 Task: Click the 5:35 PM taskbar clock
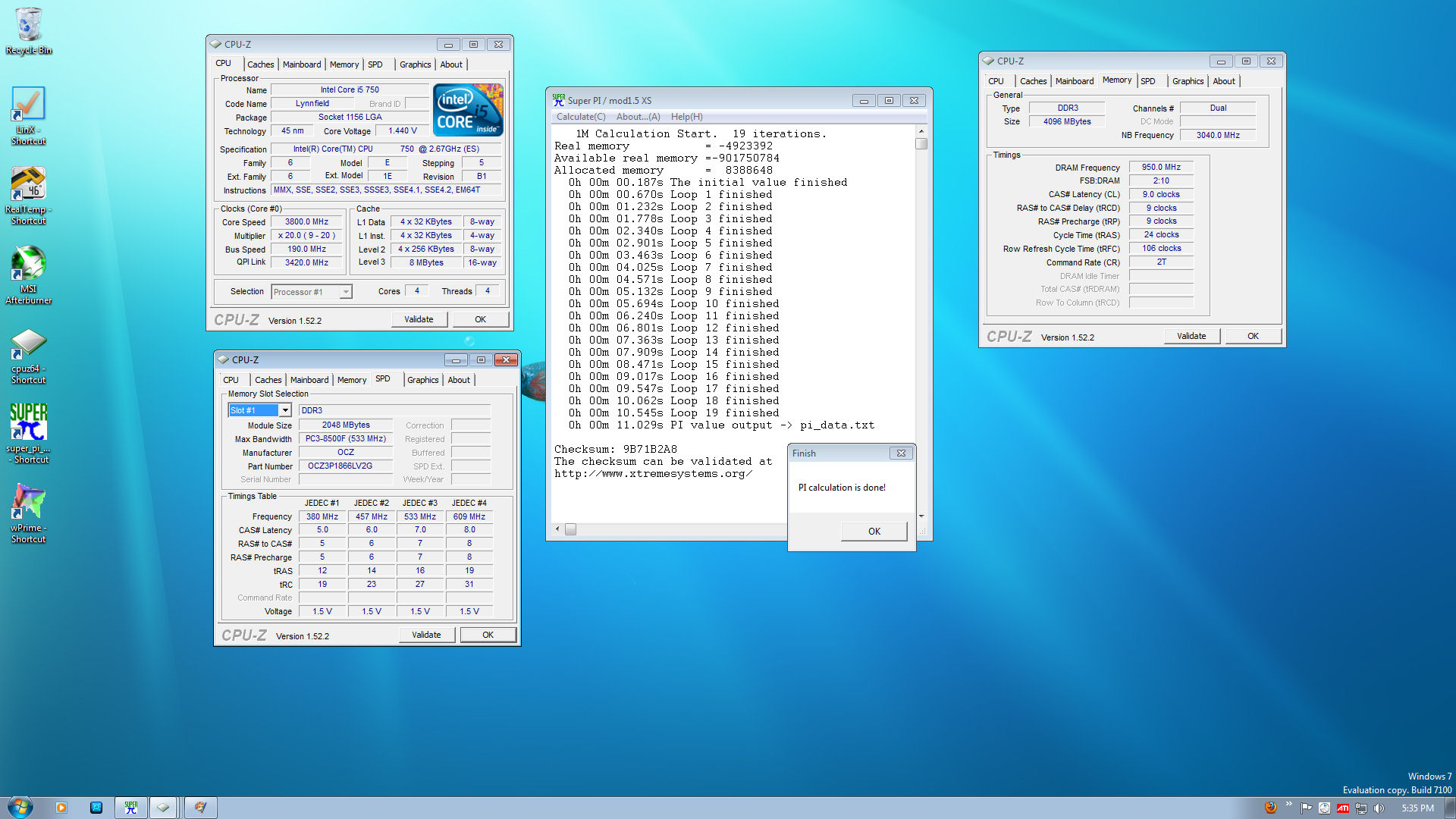click(x=1417, y=808)
